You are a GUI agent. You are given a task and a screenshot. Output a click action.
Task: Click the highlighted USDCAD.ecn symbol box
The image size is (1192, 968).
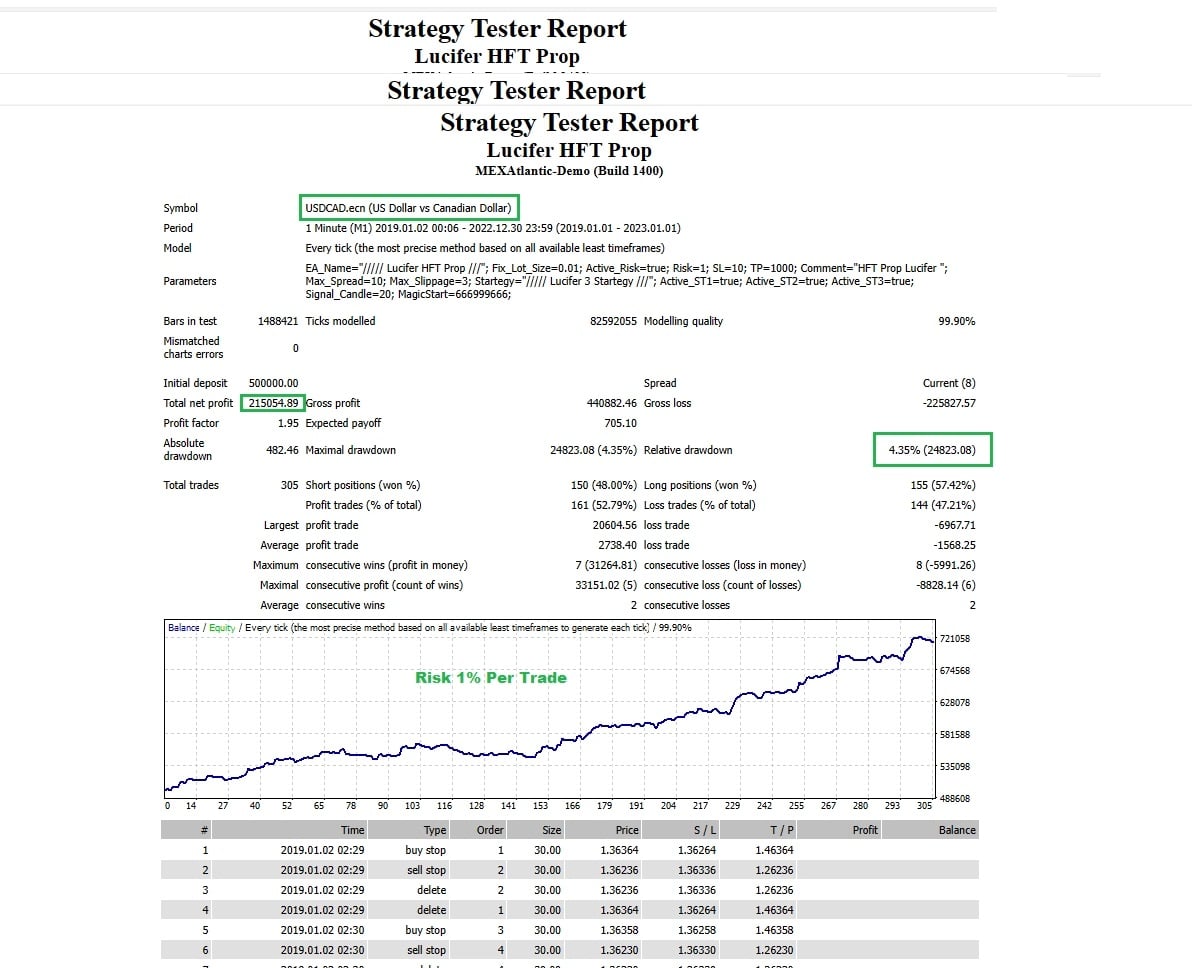coord(409,208)
